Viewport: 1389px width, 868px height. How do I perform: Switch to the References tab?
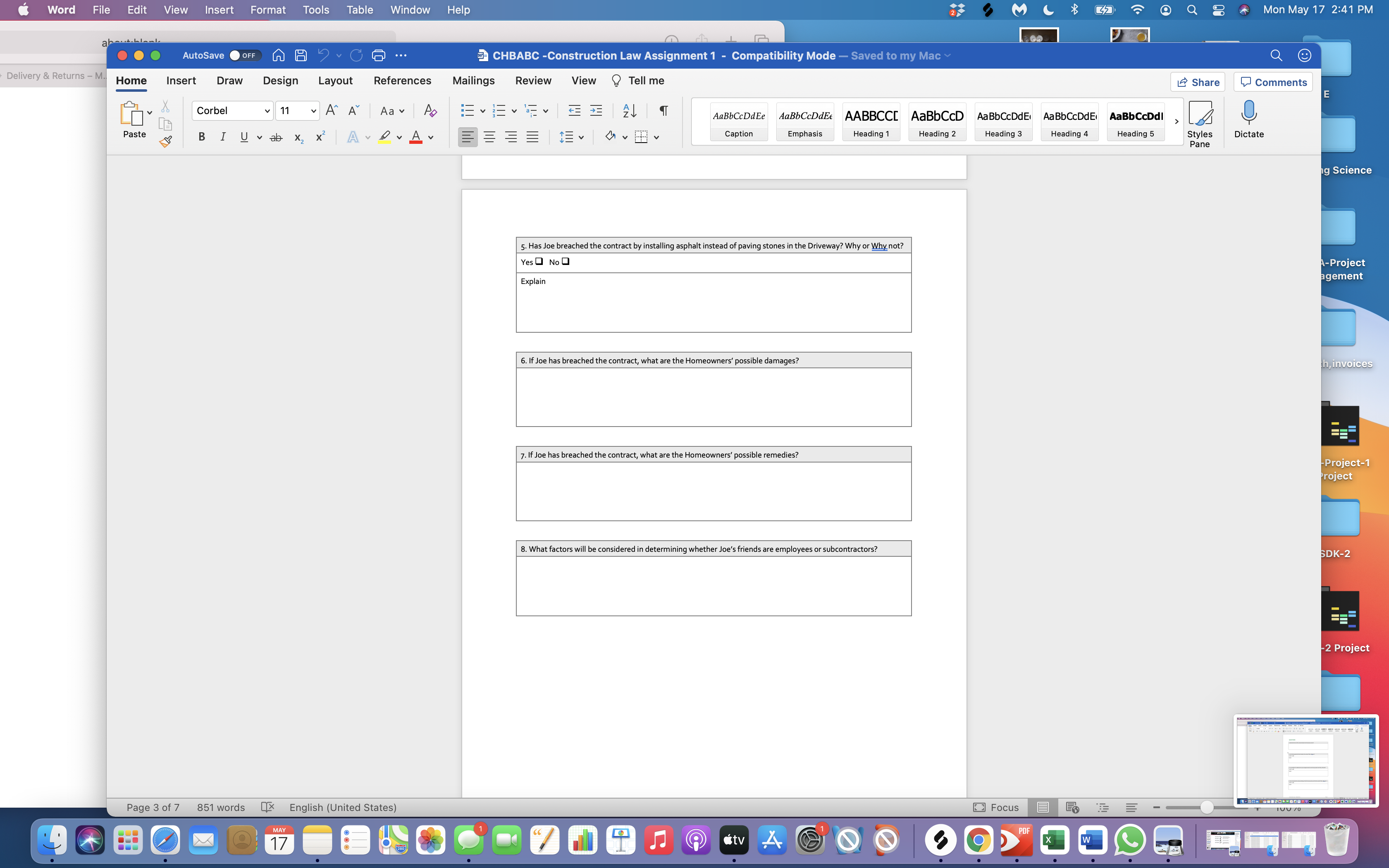tap(402, 80)
